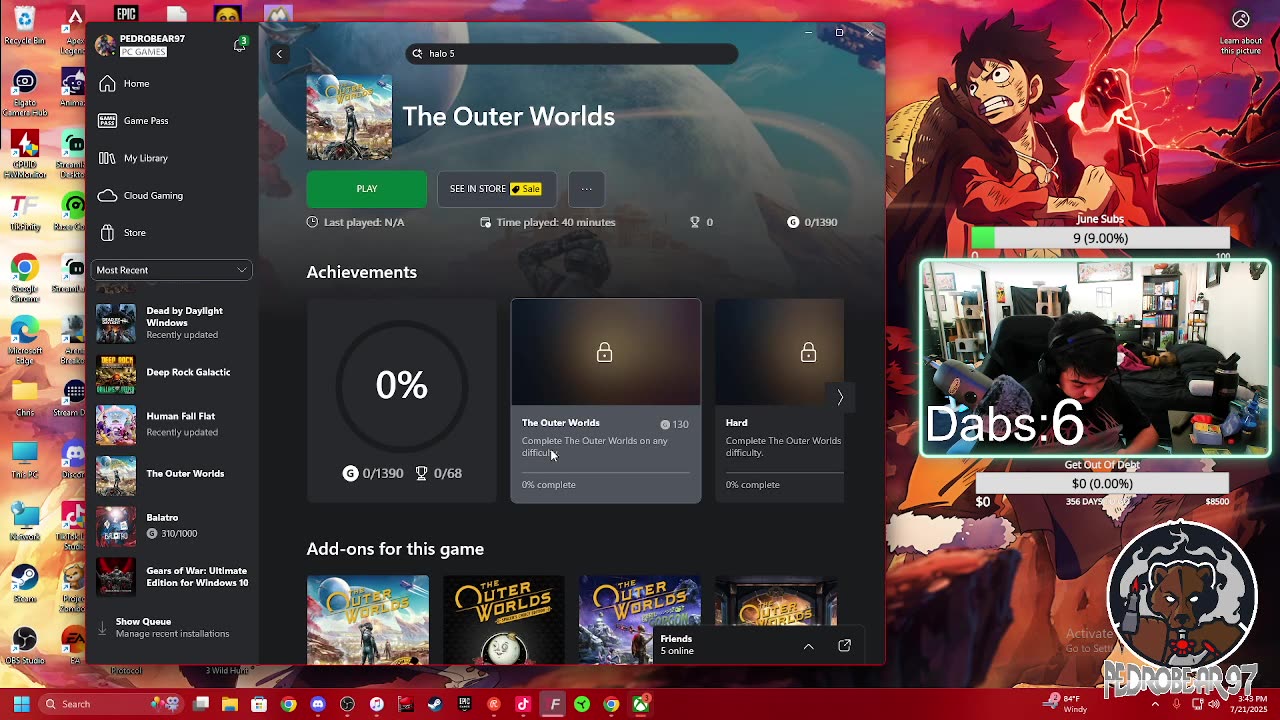Open the Most Recent sort dropdown
1280x720 pixels.
pyautogui.click(x=171, y=270)
